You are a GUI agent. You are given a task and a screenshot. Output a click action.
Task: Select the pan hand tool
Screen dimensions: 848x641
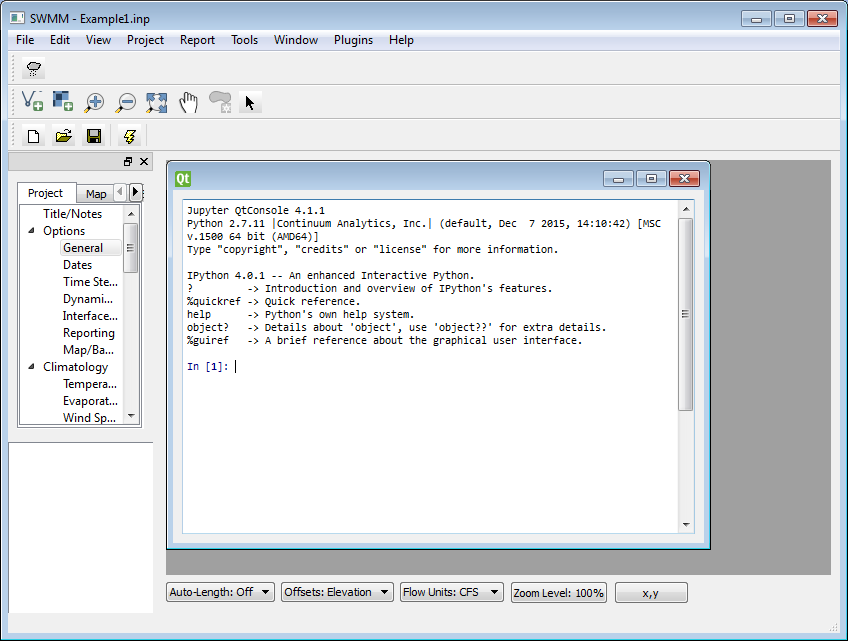pos(188,102)
